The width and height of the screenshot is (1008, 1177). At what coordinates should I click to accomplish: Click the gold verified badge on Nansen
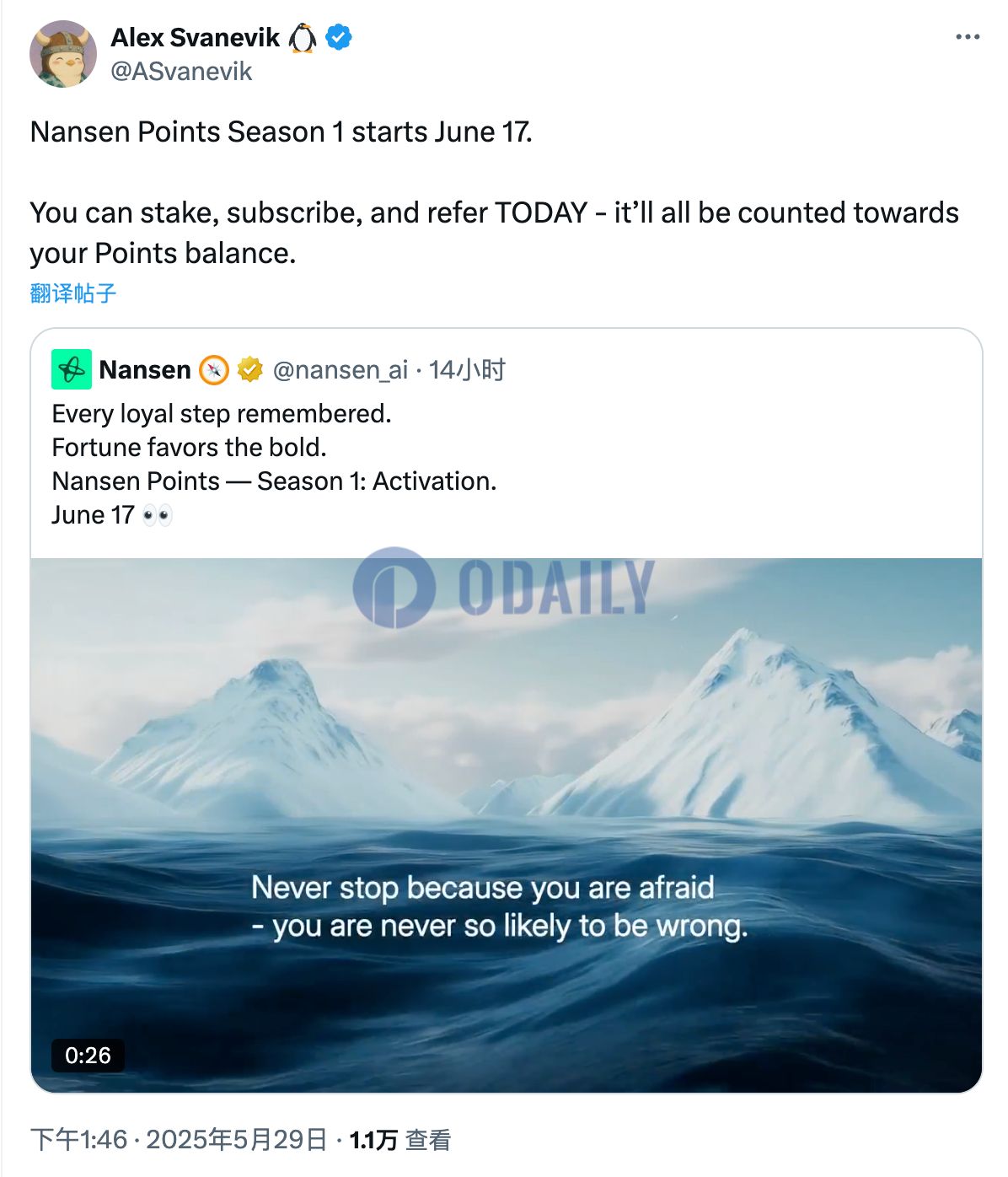(x=249, y=369)
